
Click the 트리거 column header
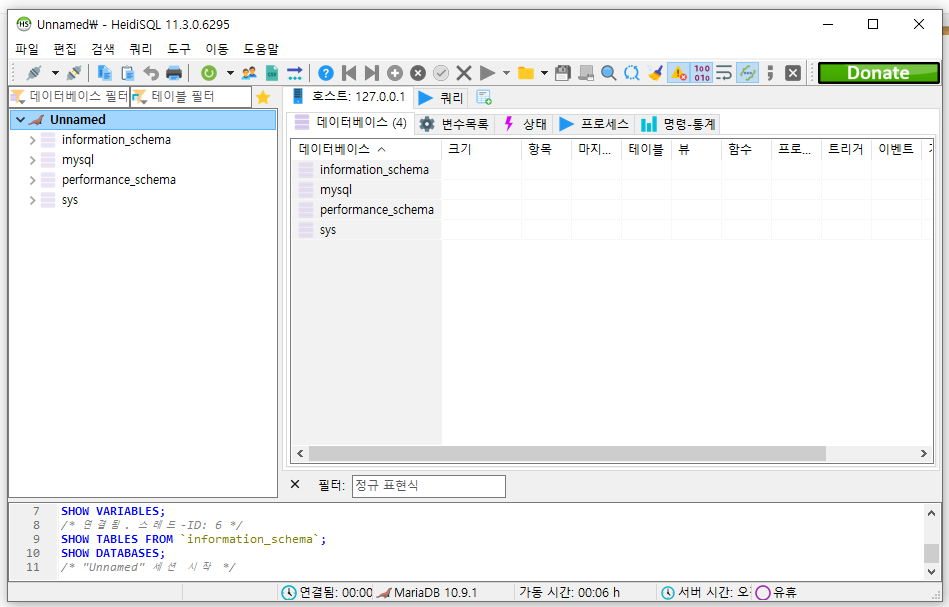pos(846,149)
